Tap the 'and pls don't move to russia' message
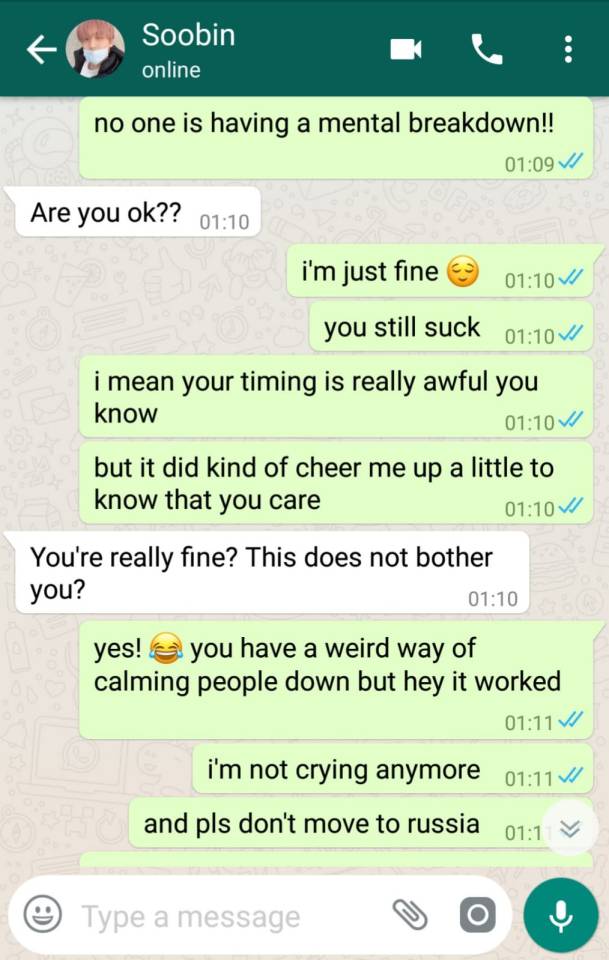Viewport: 609px width, 960px height. pos(361,823)
